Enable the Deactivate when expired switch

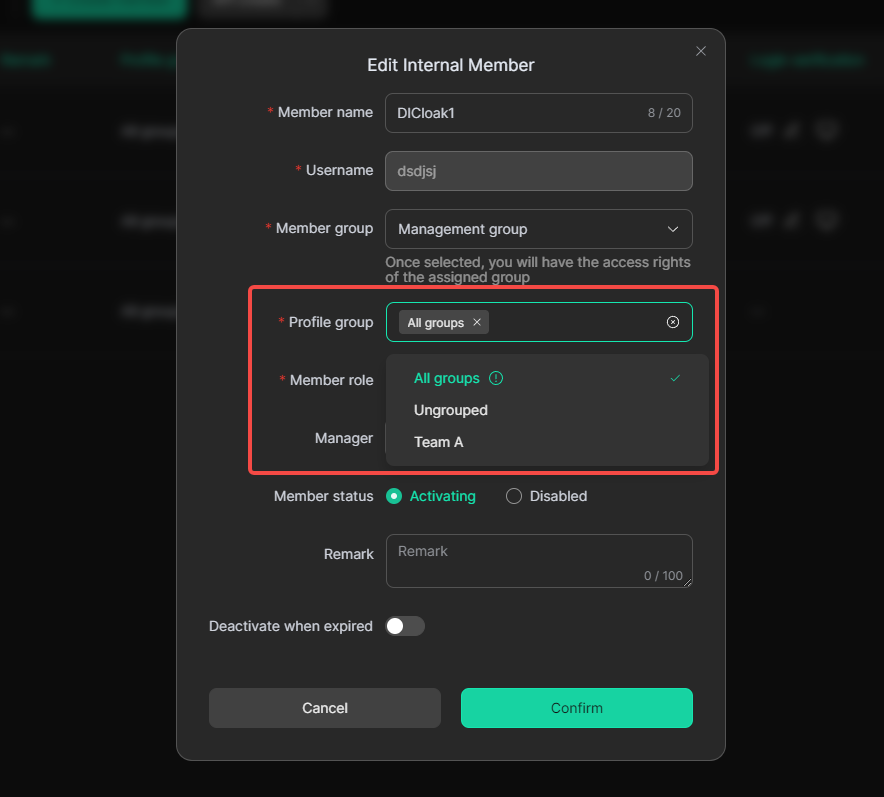click(x=405, y=626)
